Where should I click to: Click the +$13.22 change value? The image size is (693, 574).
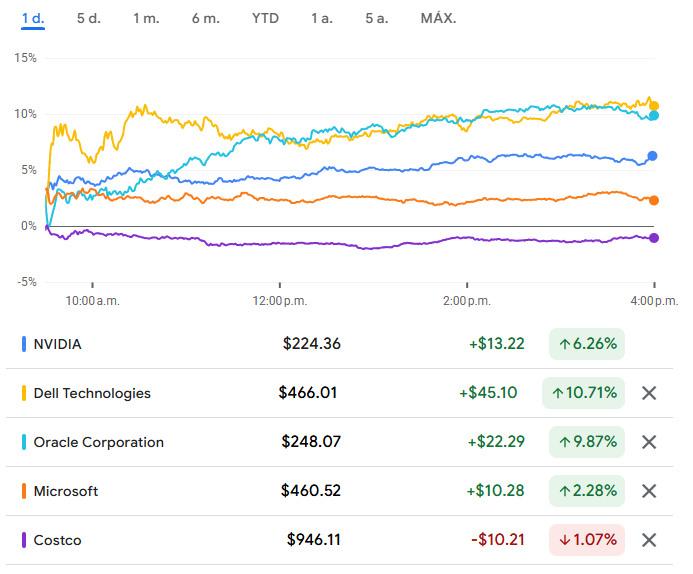tap(497, 344)
